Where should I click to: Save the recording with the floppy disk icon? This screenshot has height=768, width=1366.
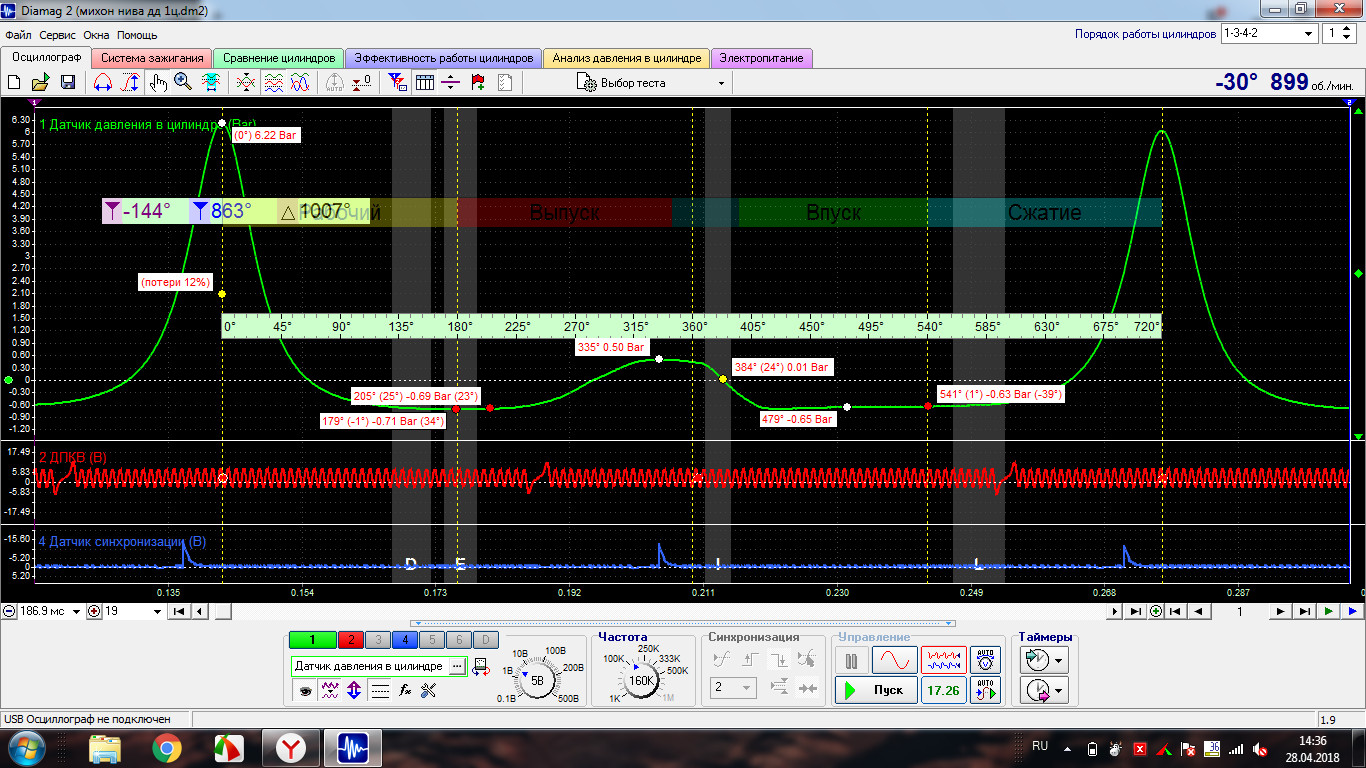pos(68,83)
